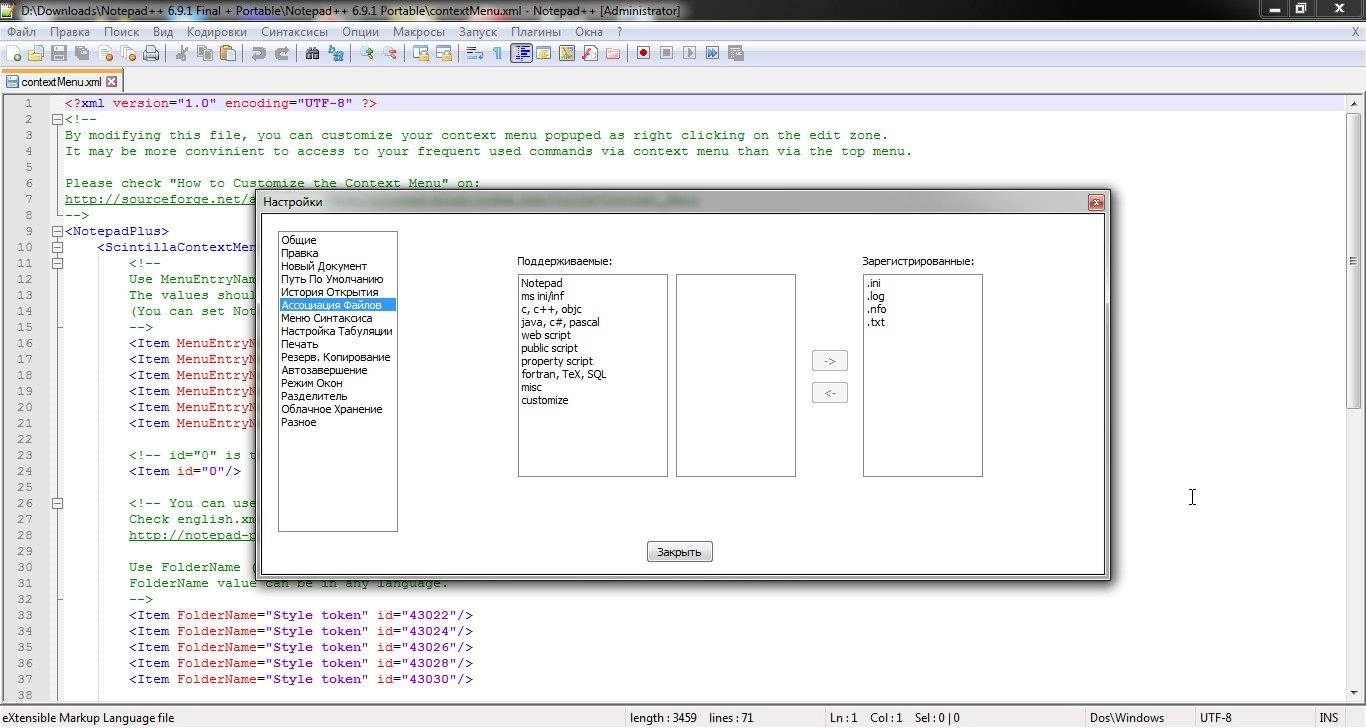The width and height of the screenshot is (1366, 728).
Task: Select Общие in the settings list
Action: click(x=337, y=240)
